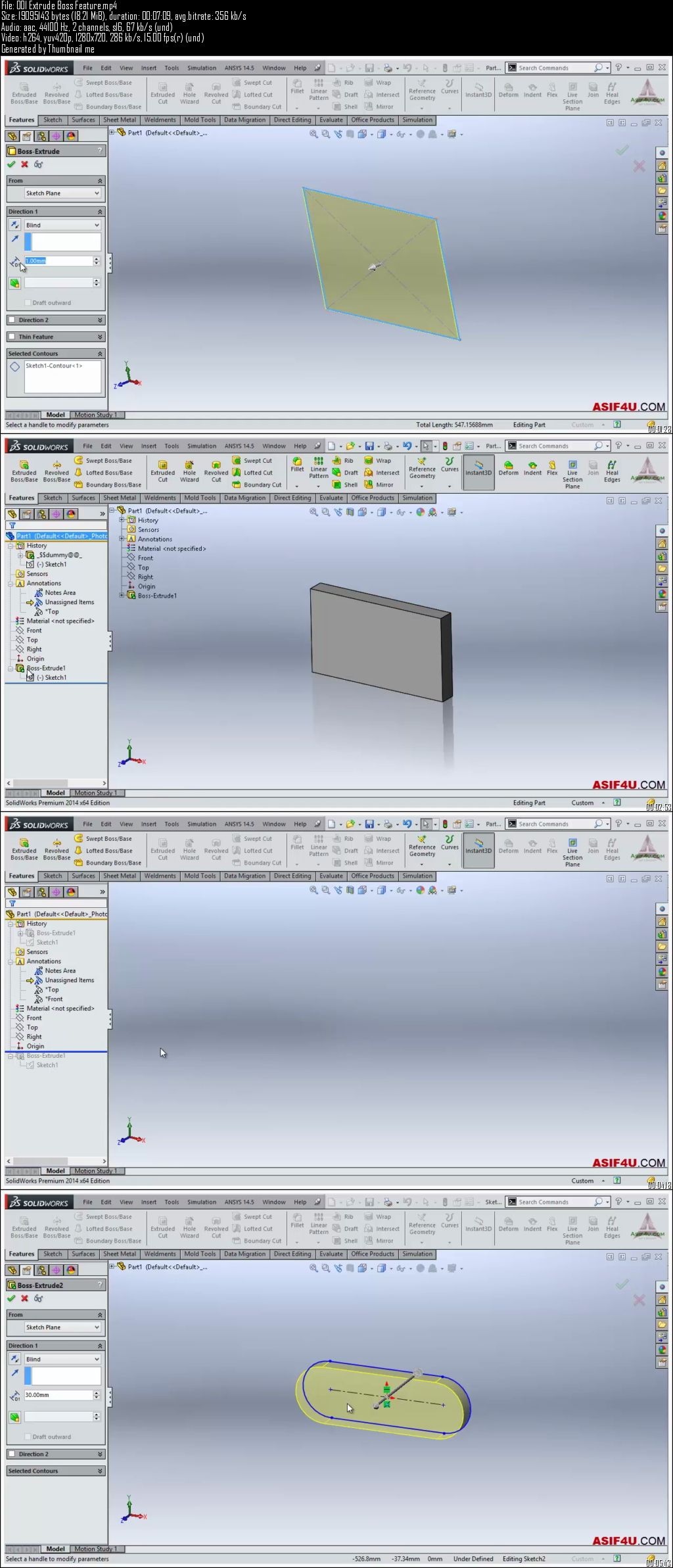Expand Boss-Extrude1 in the flyout tree over the viewport
The height and width of the screenshot is (1568, 673).
pyautogui.click(x=122, y=596)
